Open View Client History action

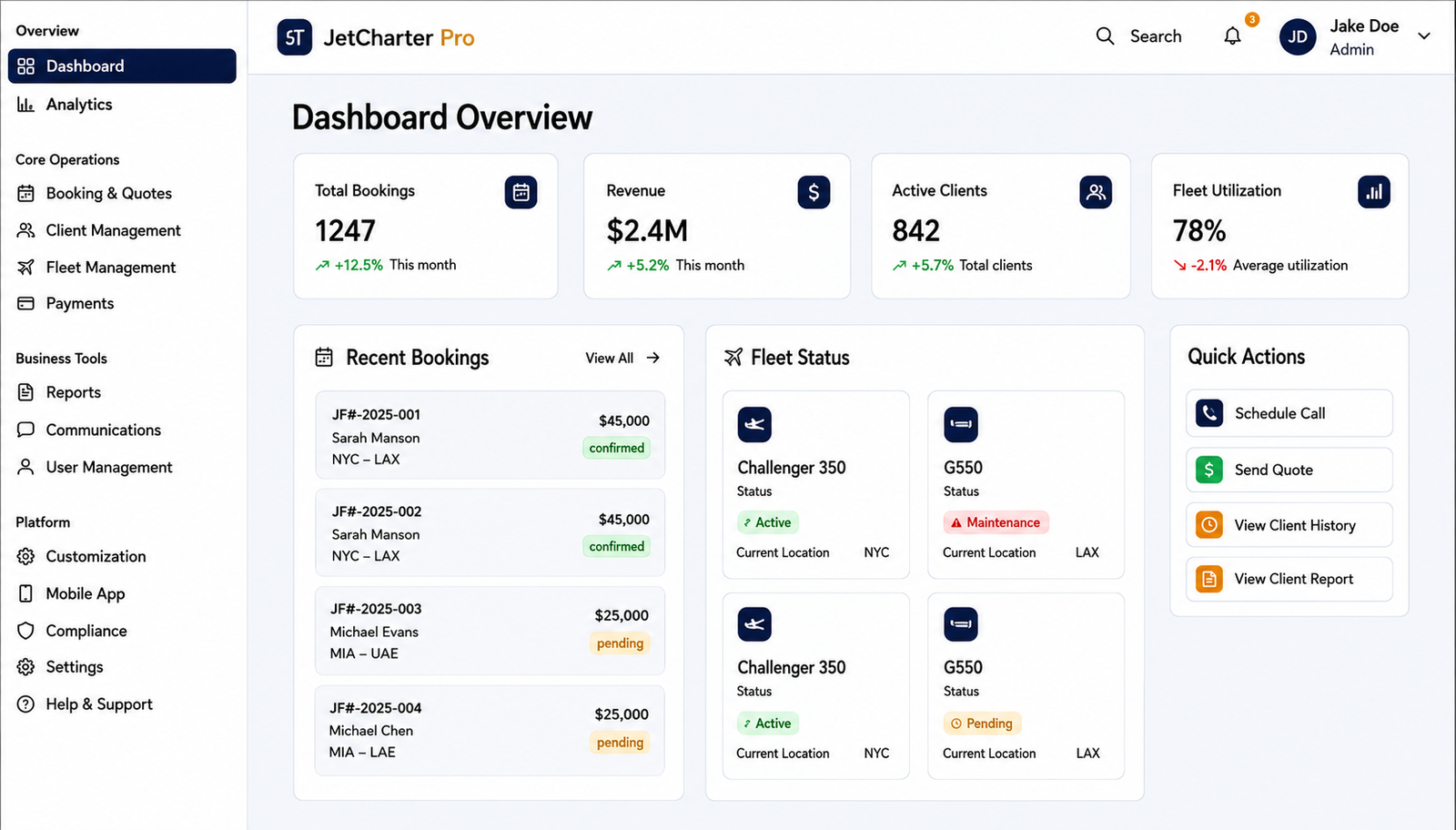[1289, 525]
